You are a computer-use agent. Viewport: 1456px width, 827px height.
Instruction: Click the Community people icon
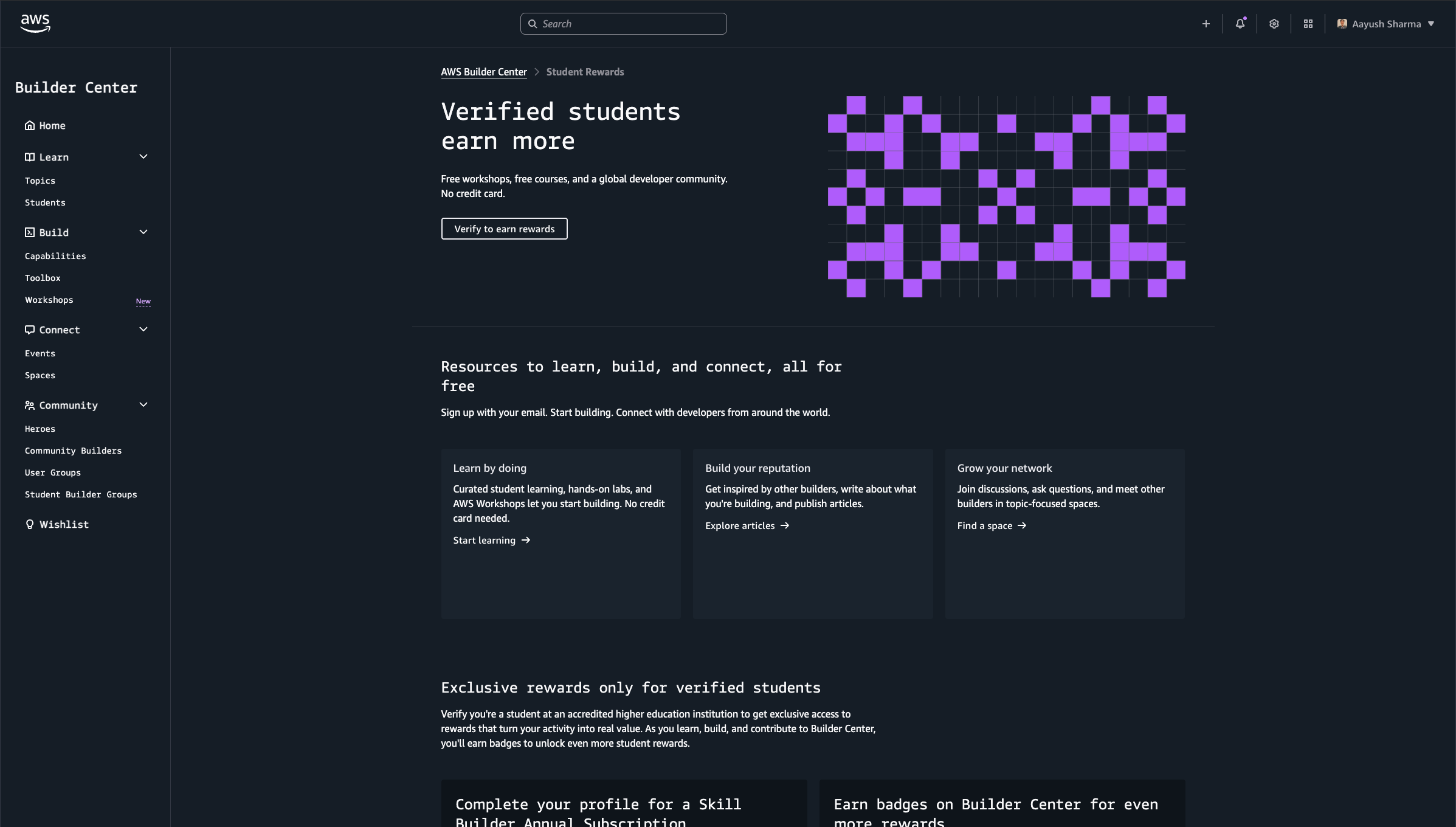(x=30, y=405)
